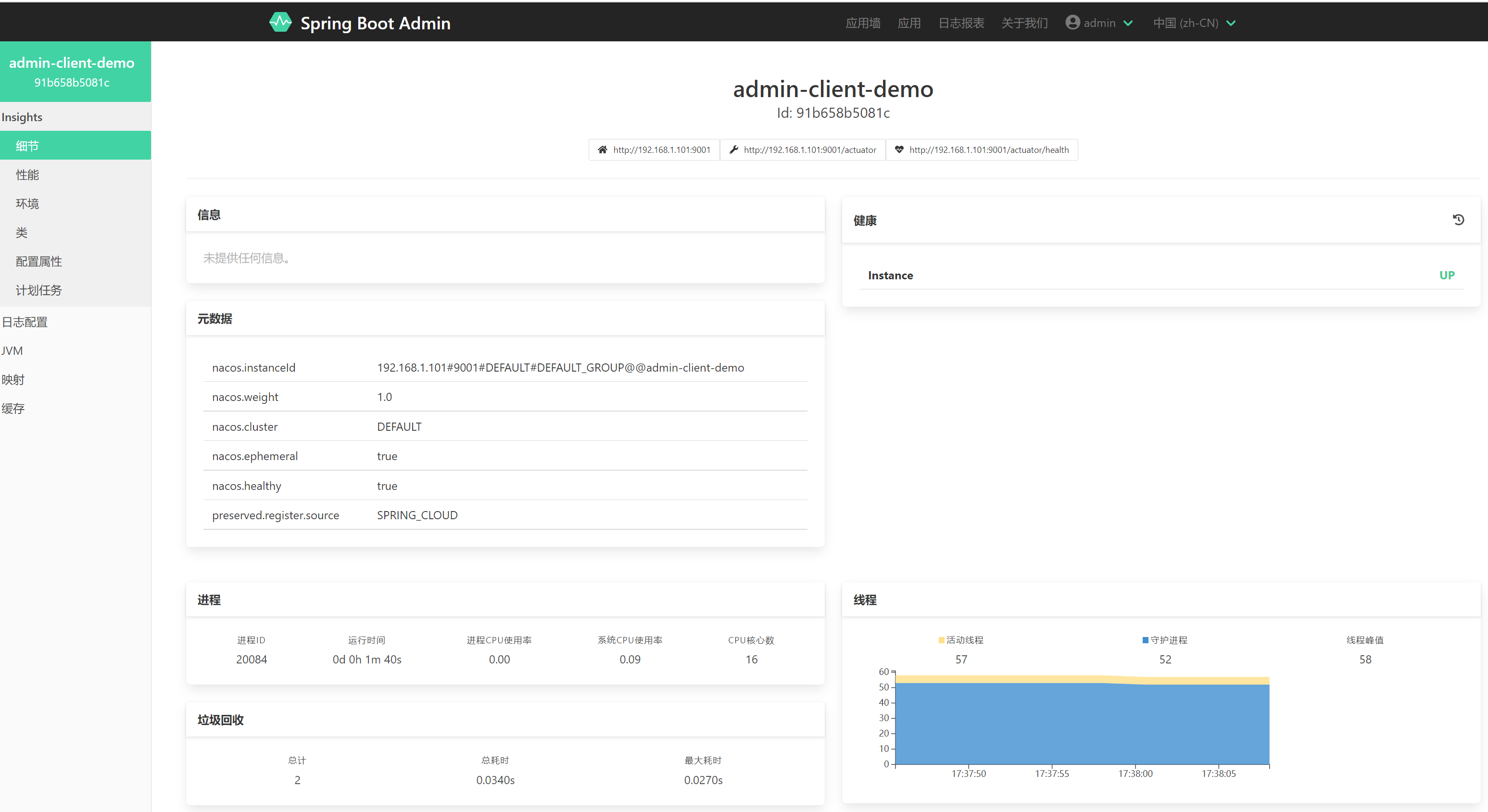This screenshot has width=1488, height=812.
Task: Open 日志配置 in the sidebar
Action: 76,322
